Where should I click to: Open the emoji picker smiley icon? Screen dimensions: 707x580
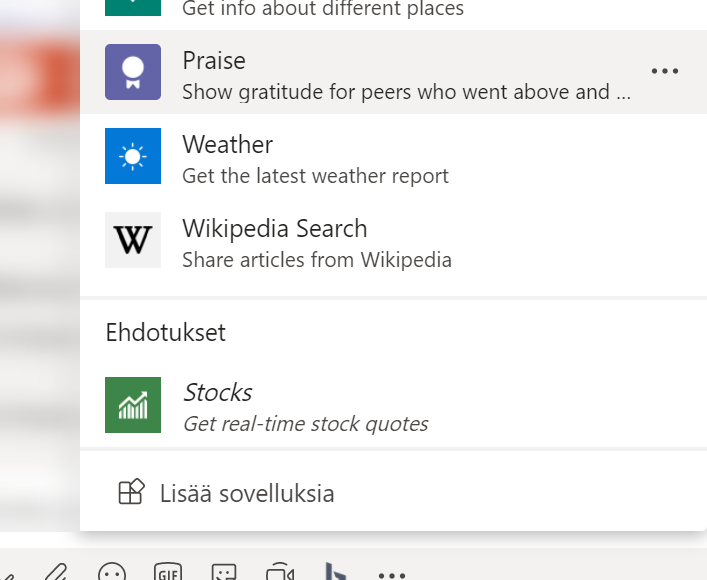pos(112,573)
